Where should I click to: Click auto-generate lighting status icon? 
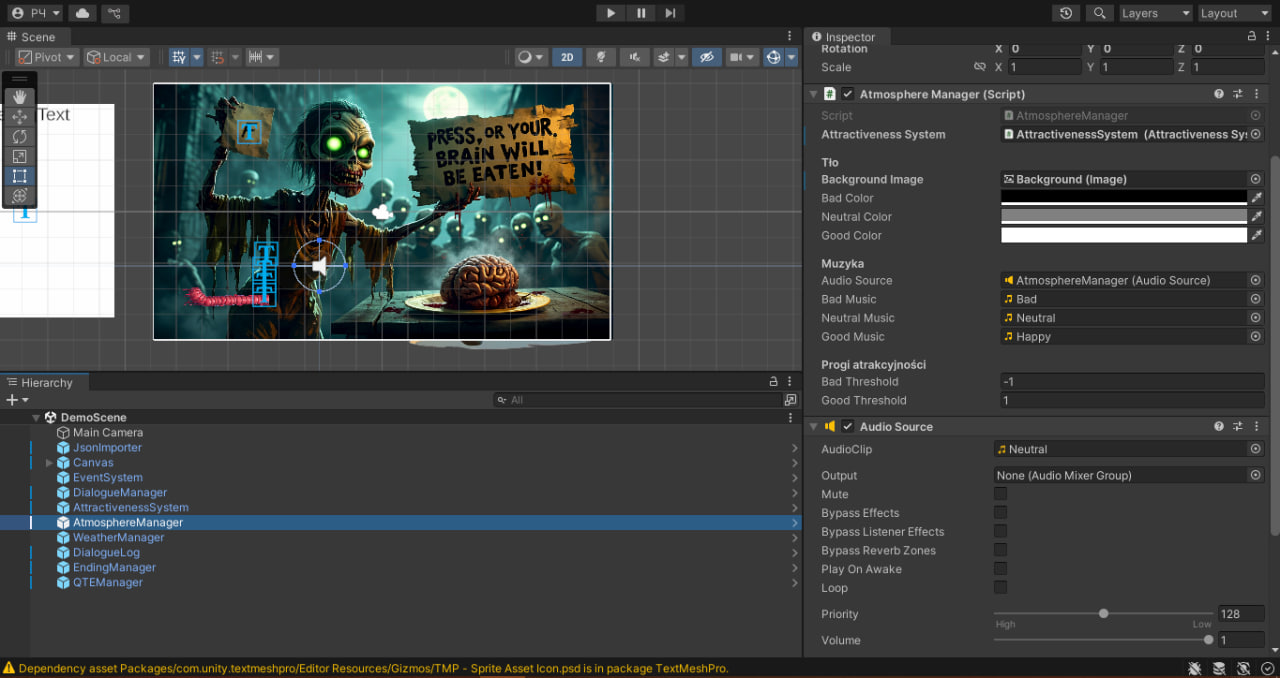point(1243,668)
